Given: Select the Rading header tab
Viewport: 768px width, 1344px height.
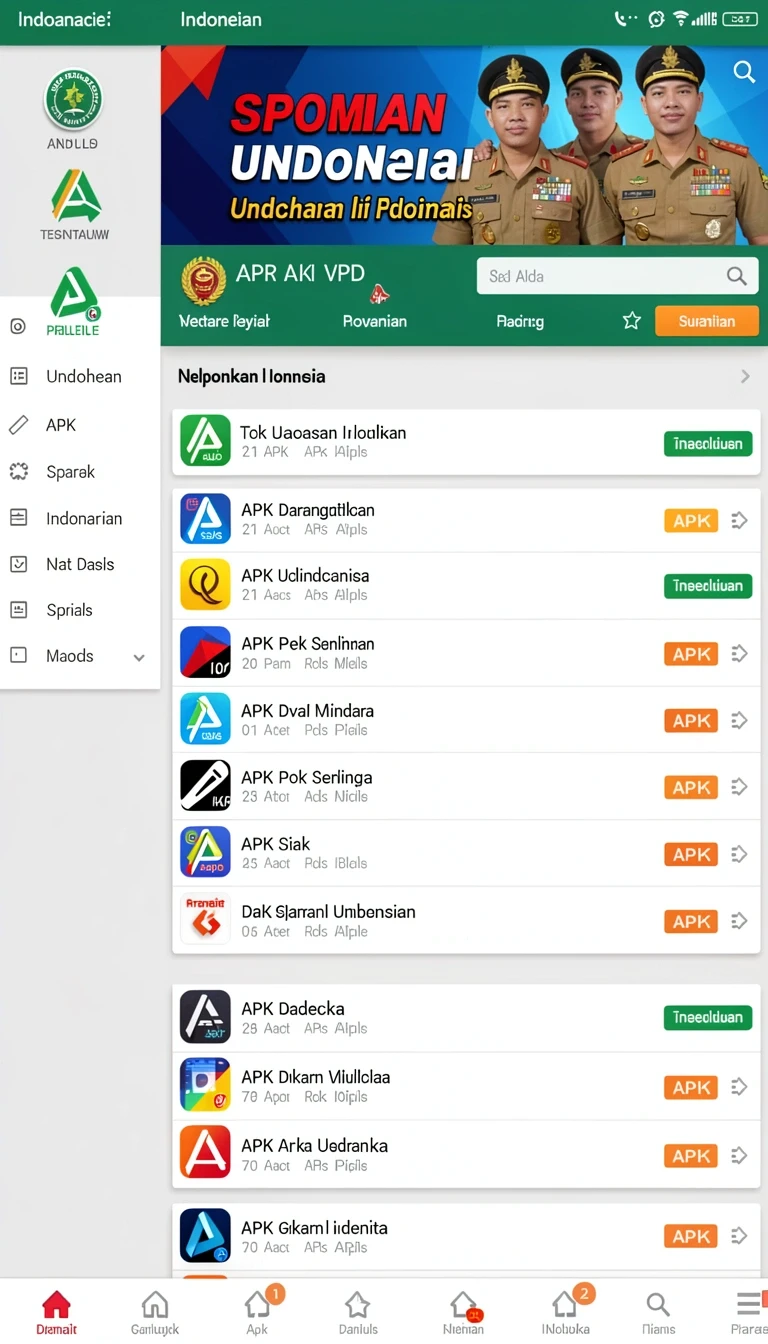Looking at the screenshot, I should pos(520,322).
